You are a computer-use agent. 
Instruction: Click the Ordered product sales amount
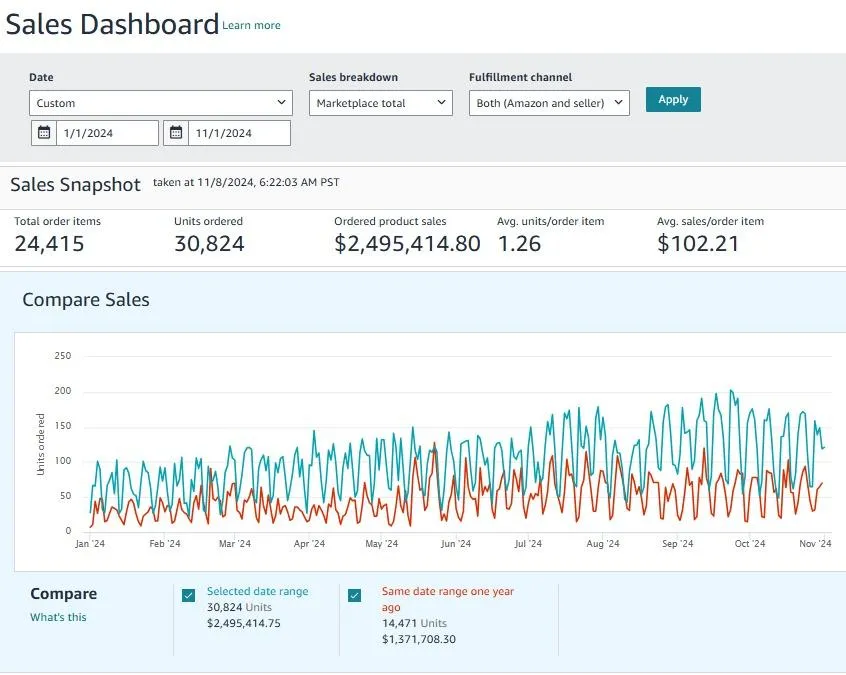click(x=407, y=244)
